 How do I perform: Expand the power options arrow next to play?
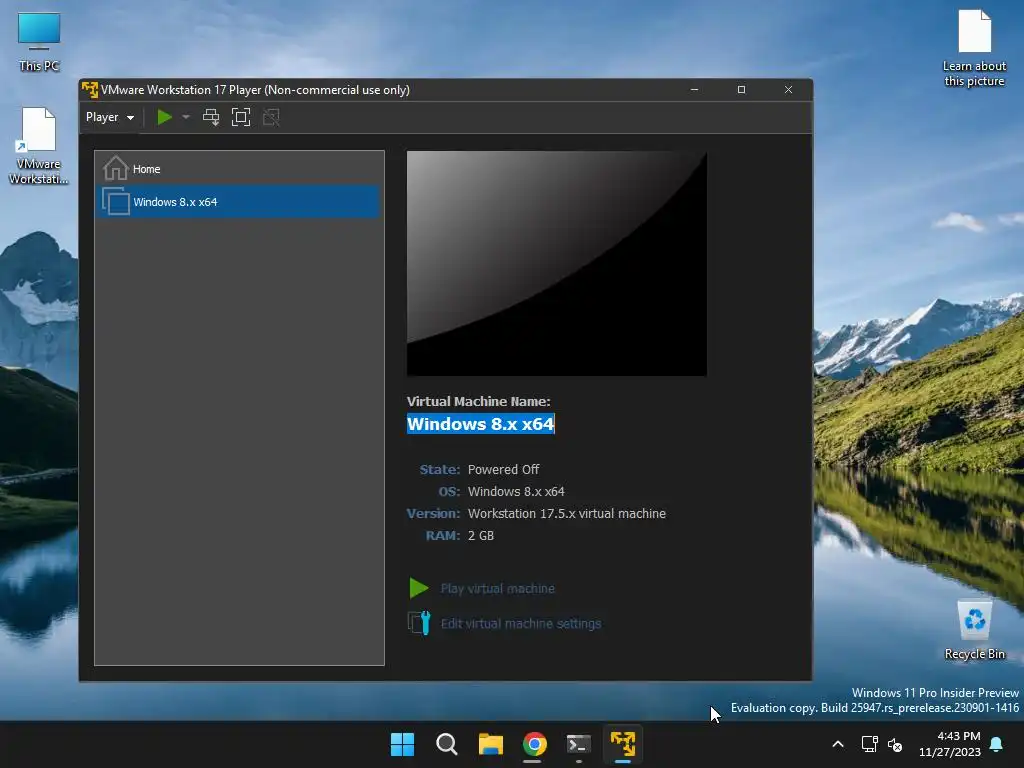coord(186,118)
